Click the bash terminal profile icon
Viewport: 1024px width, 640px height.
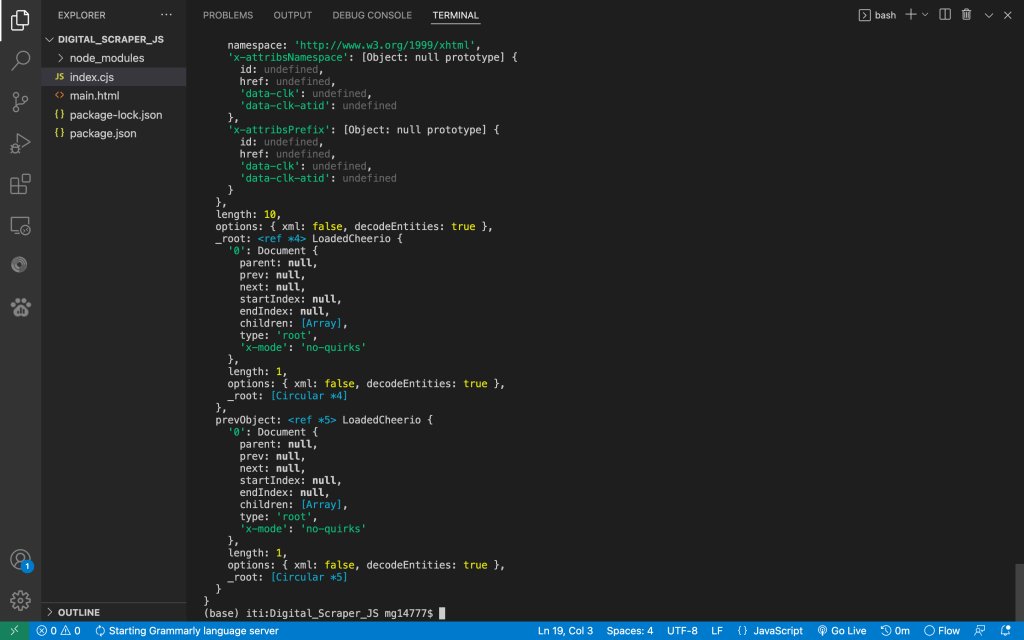coord(864,15)
